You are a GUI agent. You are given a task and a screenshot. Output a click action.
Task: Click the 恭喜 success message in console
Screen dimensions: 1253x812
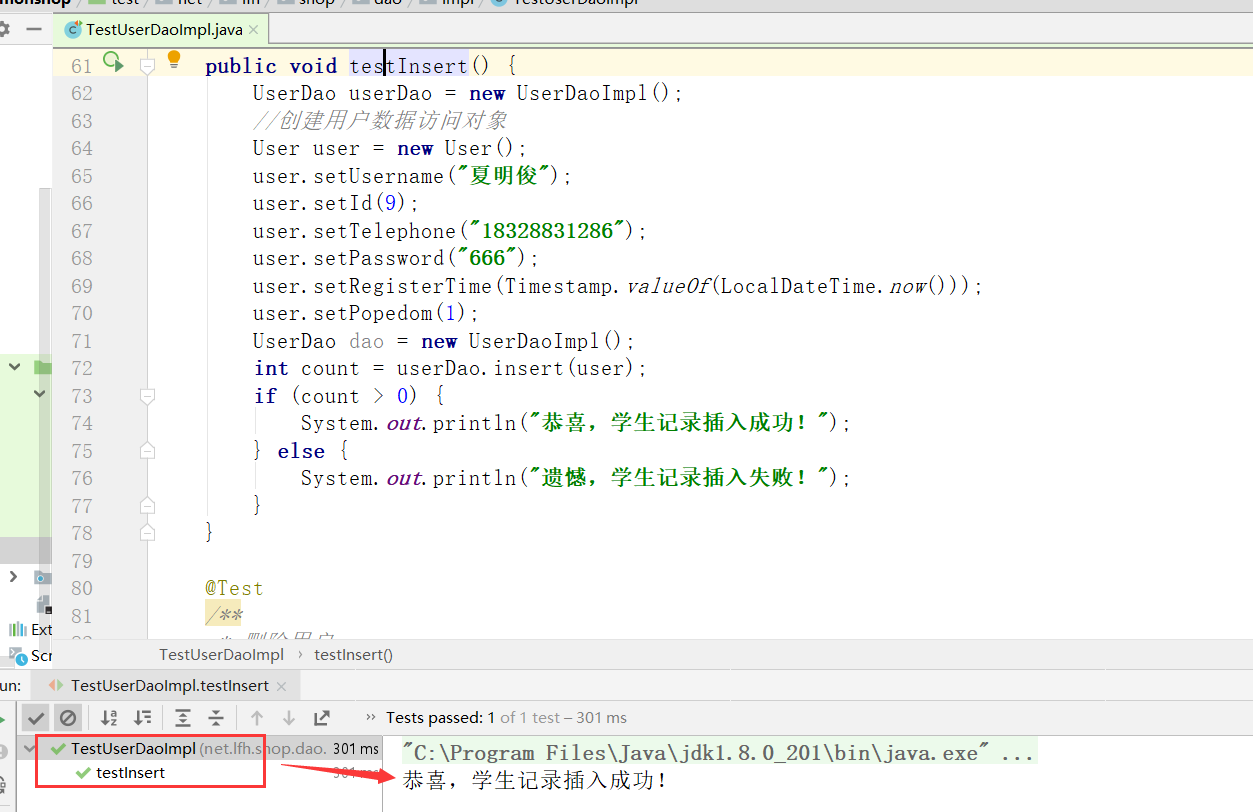(x=535, y=780)
